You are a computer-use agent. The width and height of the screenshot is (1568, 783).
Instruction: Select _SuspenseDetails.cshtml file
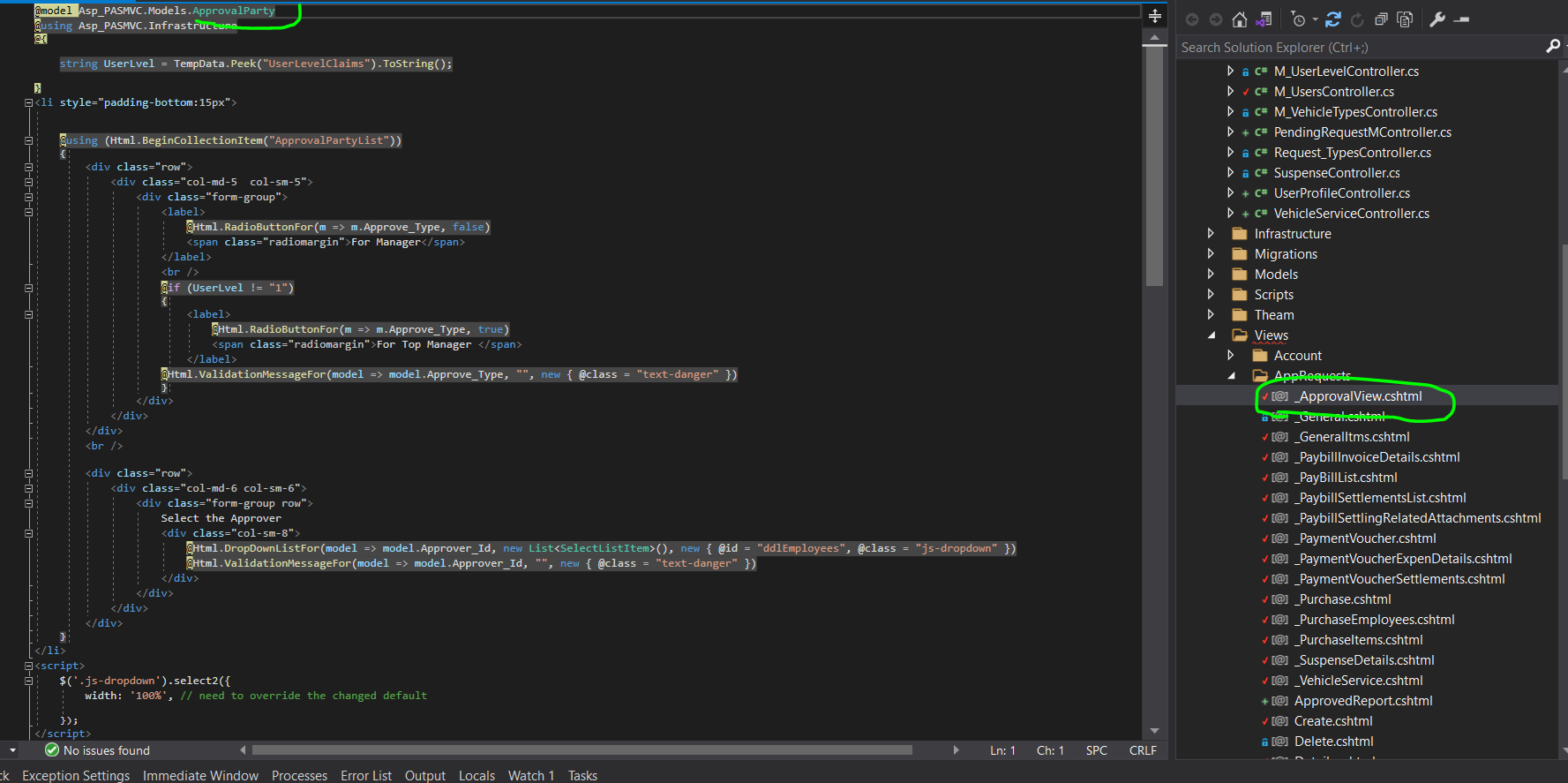(1364, 660)
